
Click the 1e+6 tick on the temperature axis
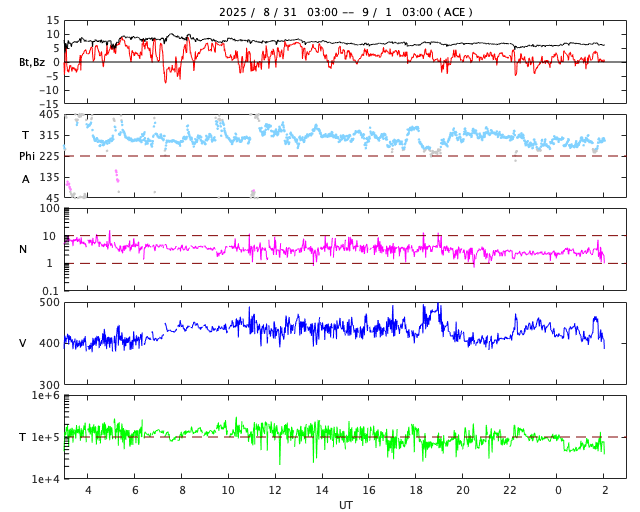point(46,395)
